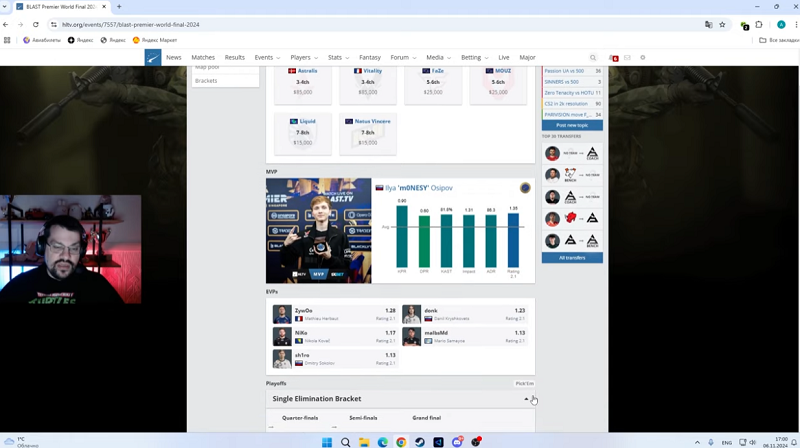Viewport: 800px width, 448px height.
Task: Open HLTV notifications icon with red badge
Action: pos(614,58)
